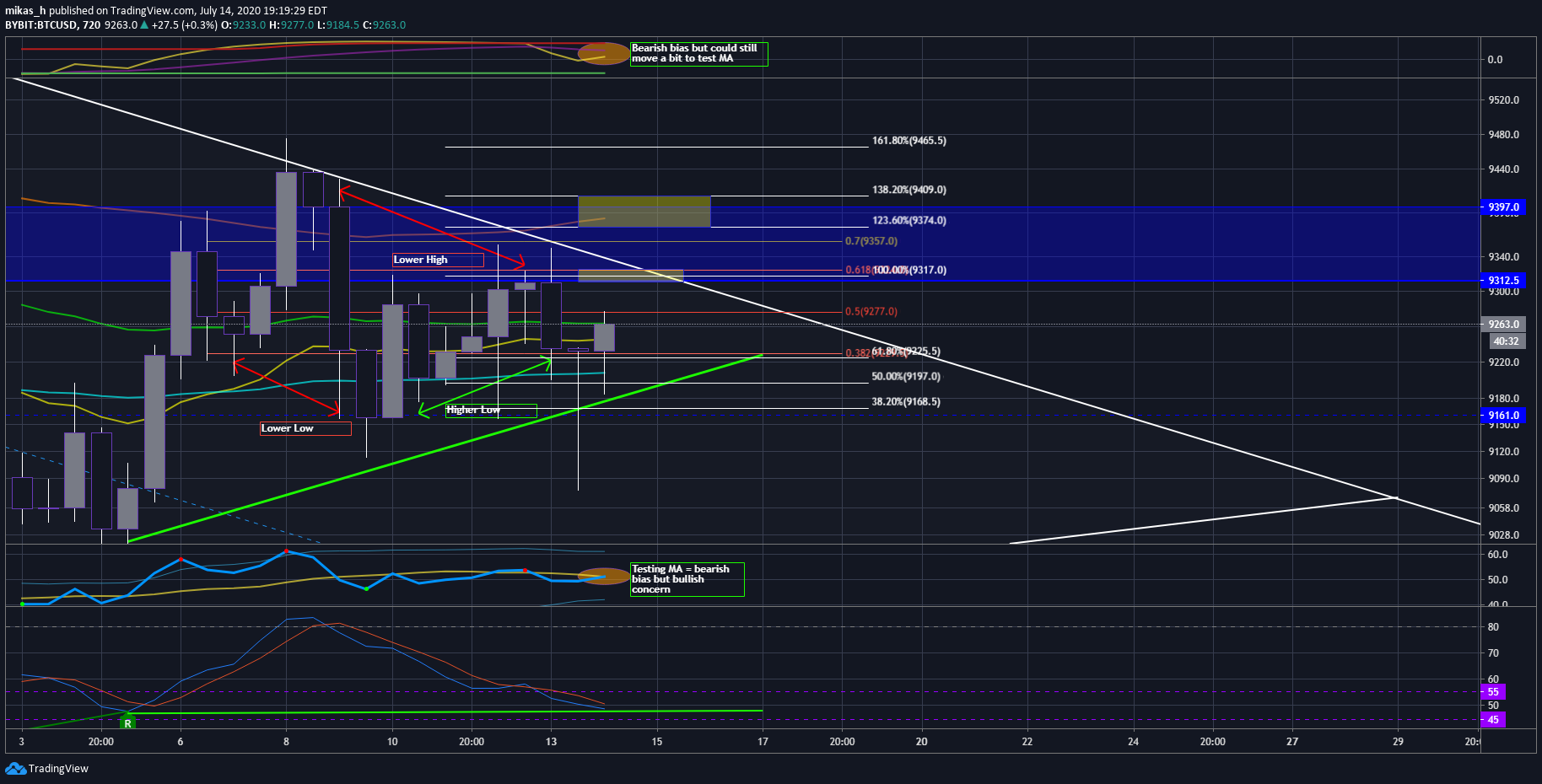Click the 161.80%(9465.5) Fibonacci label
This screenshot has width=1542, height=784.
point(908,141)
